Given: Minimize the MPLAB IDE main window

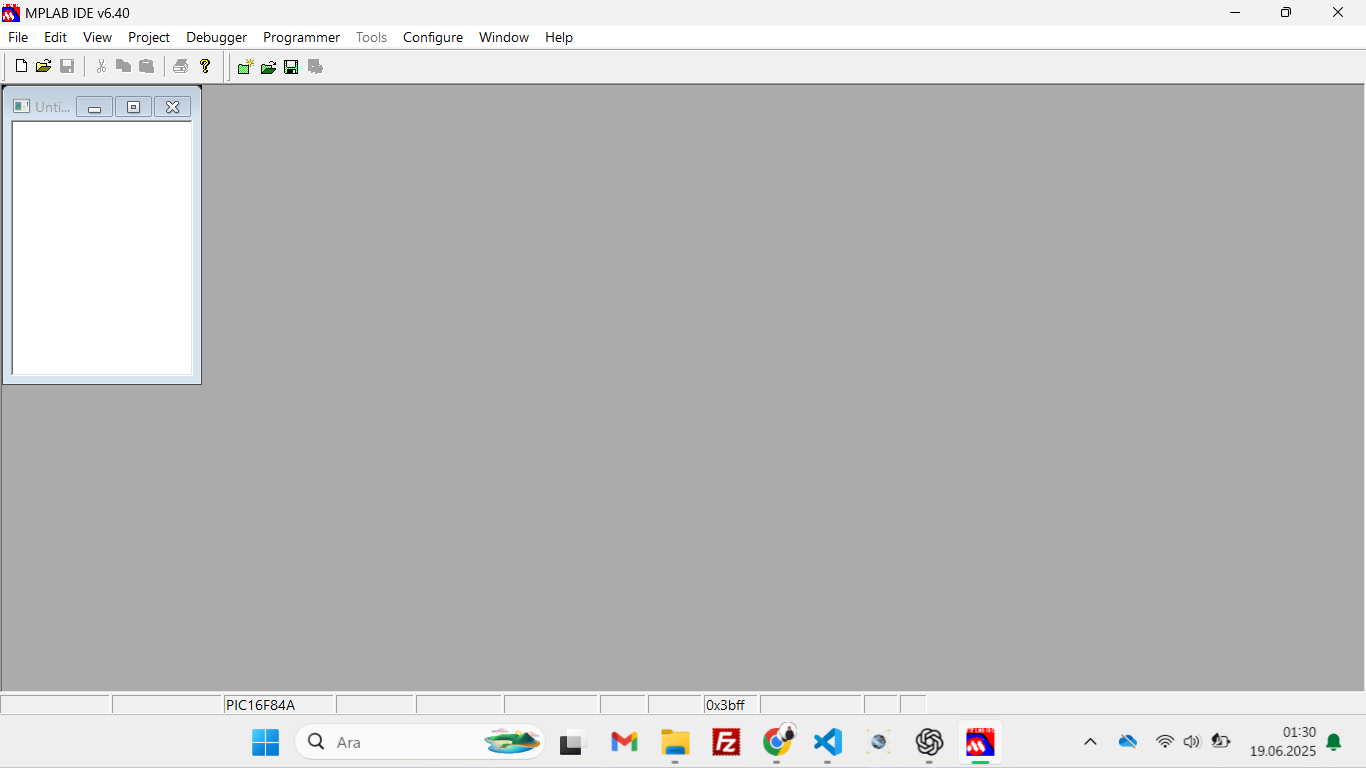Looking at the screenshot, I should [x=1234, y=13].
